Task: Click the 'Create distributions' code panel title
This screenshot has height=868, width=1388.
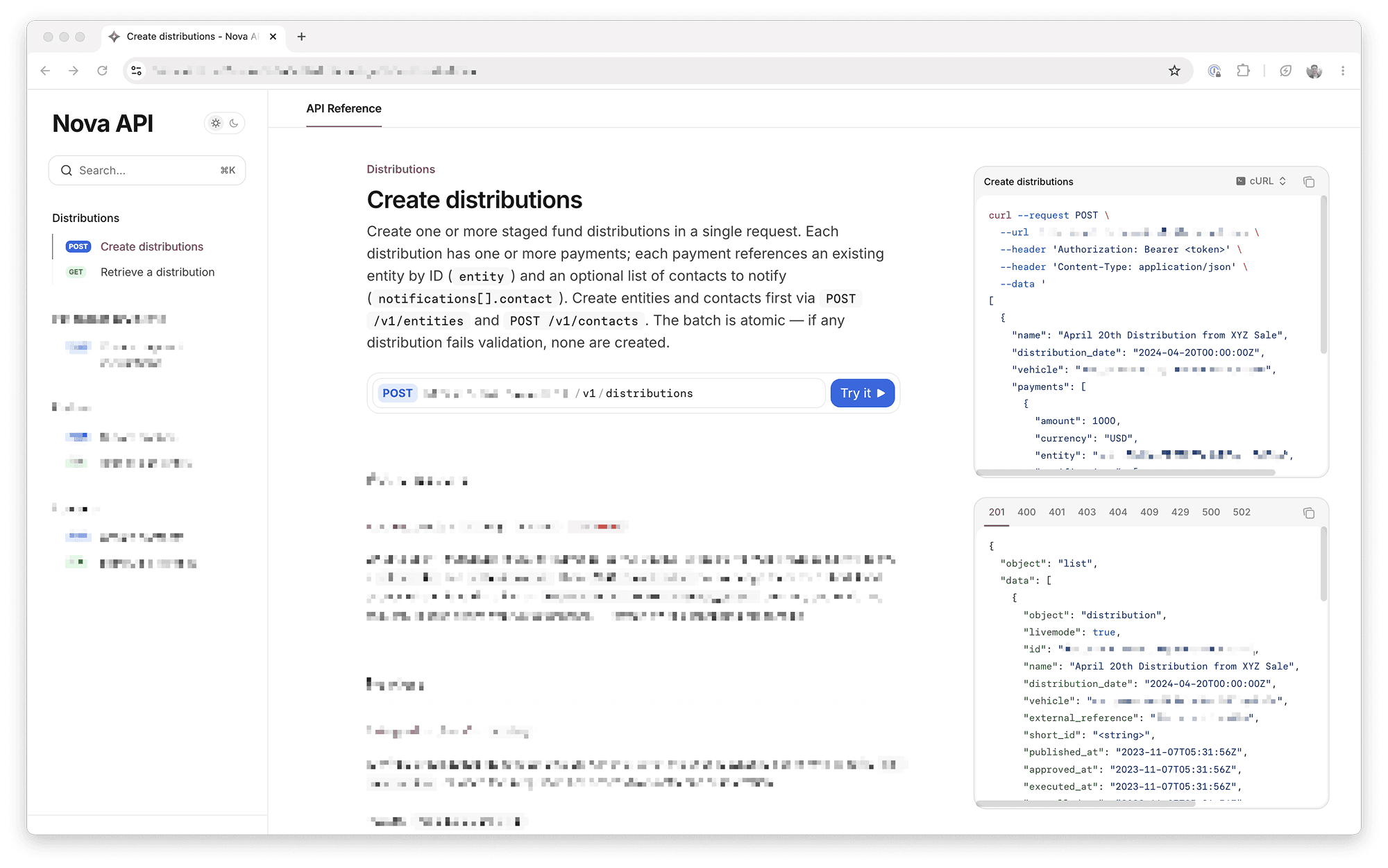Action: coord(1029,182)
